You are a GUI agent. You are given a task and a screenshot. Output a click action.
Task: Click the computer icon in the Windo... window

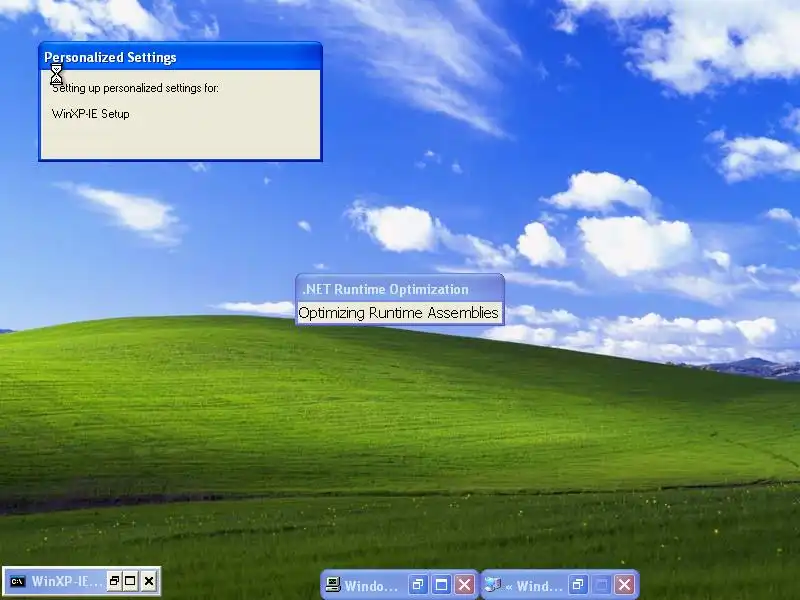[333, 584]
